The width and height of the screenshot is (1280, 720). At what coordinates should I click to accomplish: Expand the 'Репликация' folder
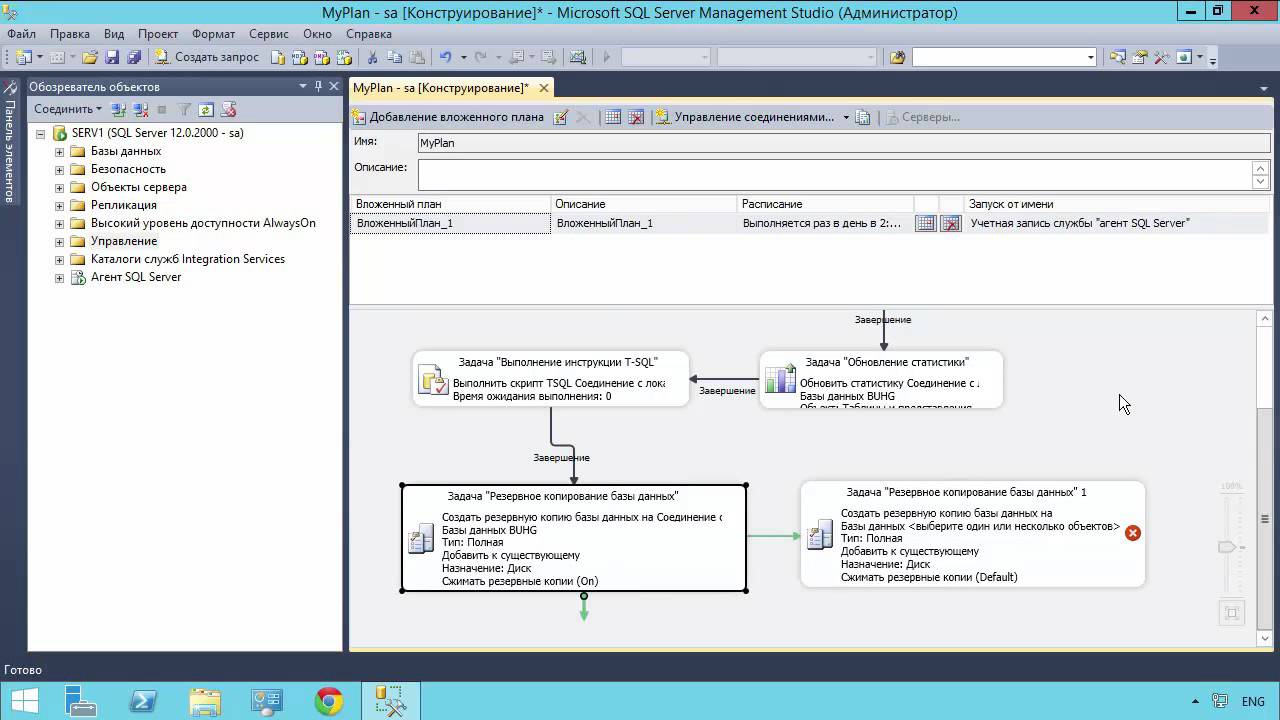(59, 205)
